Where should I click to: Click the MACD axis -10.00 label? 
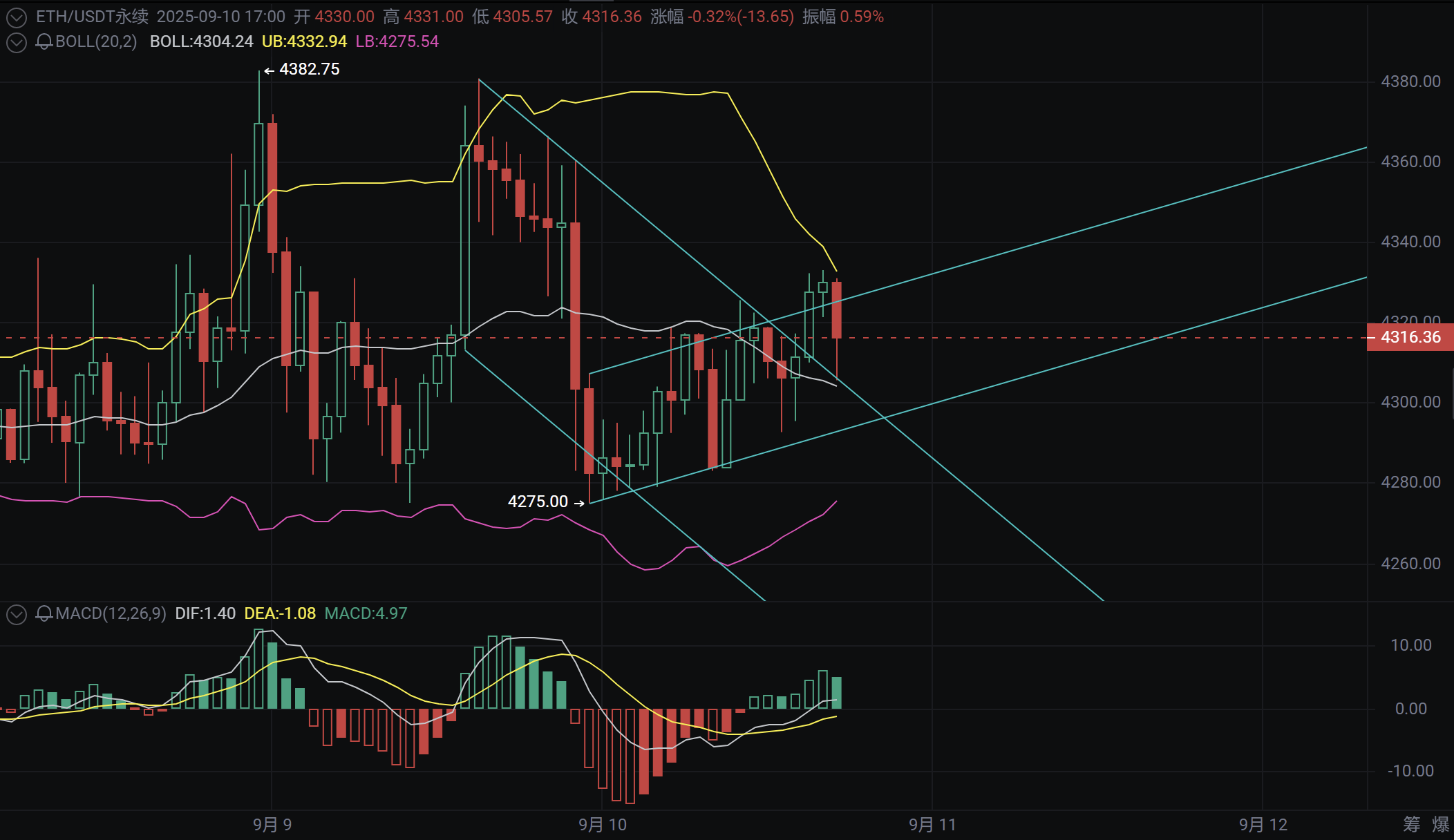coord(1410,771)
